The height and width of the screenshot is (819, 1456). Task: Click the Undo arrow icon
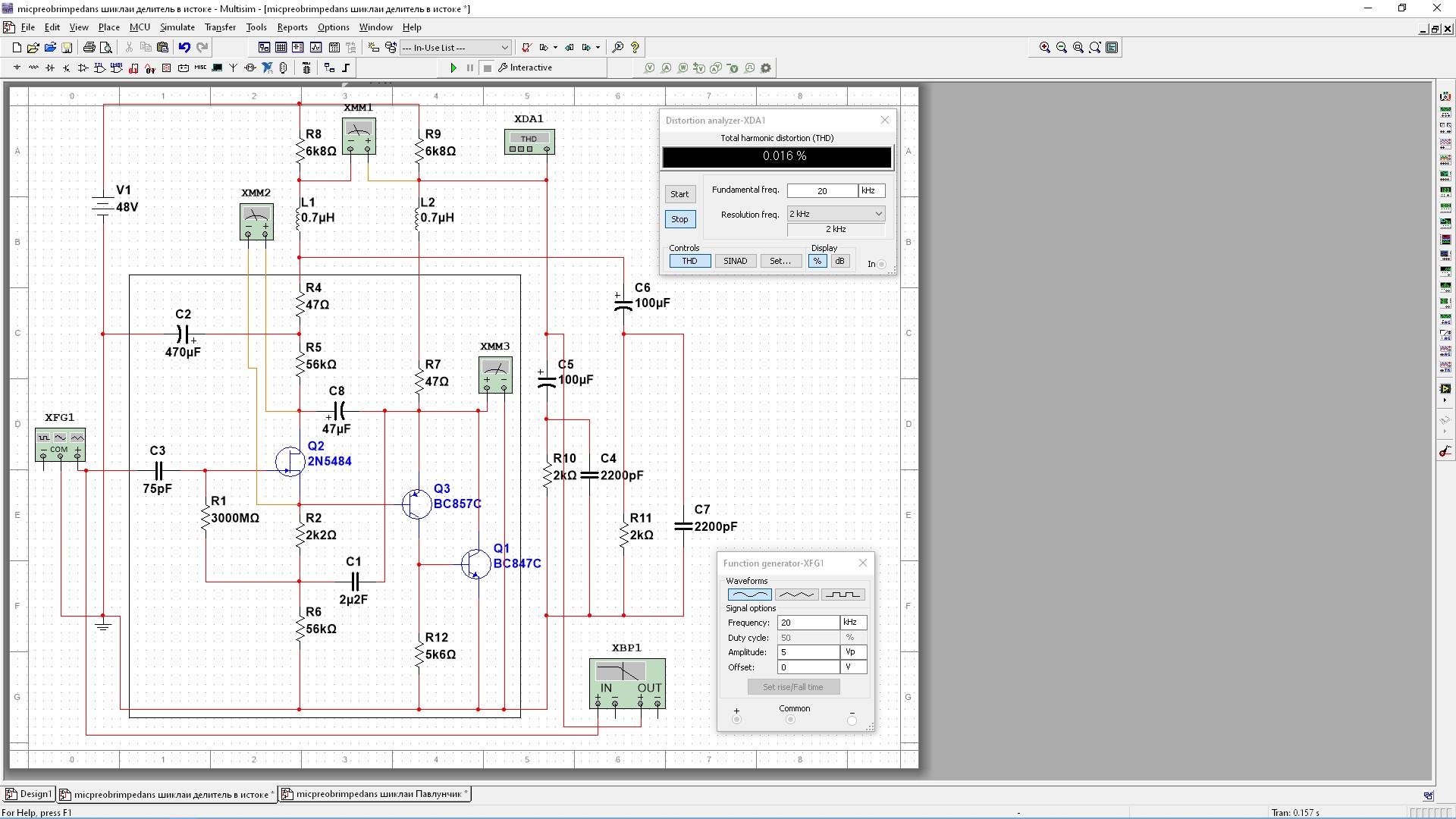184,48
